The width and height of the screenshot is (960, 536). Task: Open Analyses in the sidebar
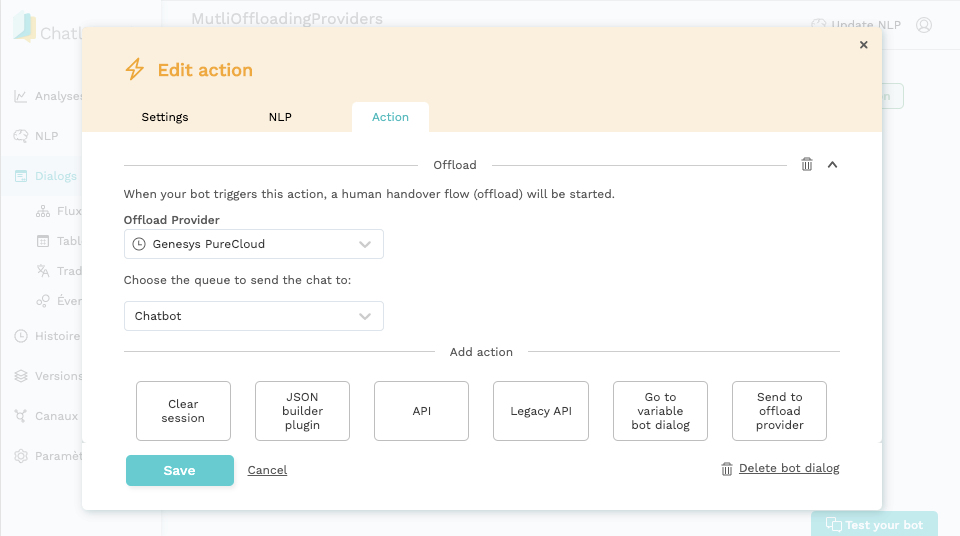(x=46, y=96)
